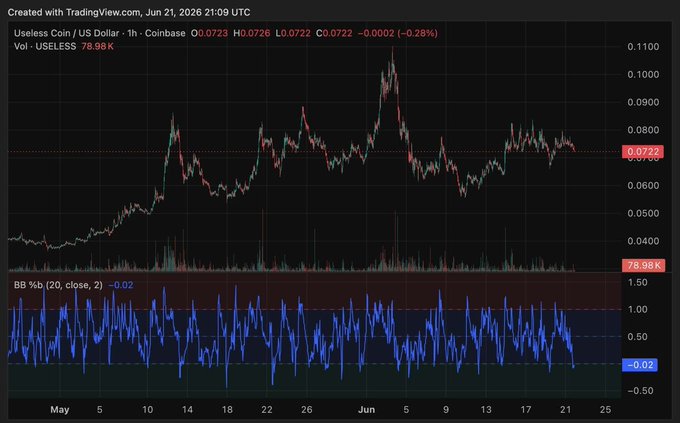
Task: Click the '21' date label on time axis
Action: pyautogui.click(x=566, y=410)
